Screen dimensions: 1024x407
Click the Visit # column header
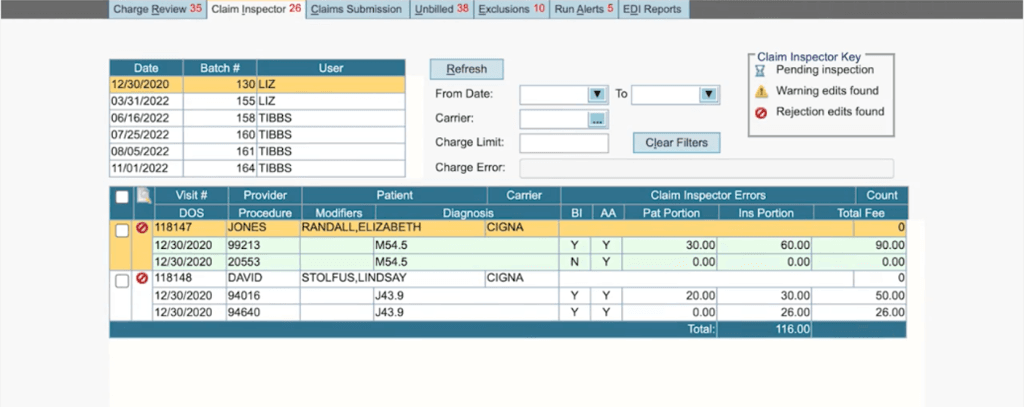(x=191, y=195)
